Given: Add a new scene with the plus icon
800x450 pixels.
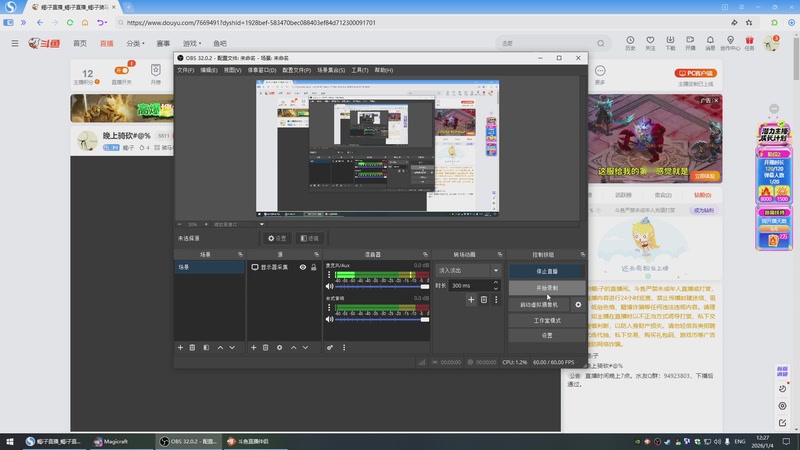Looking at the screenshot, I should 180,347.
